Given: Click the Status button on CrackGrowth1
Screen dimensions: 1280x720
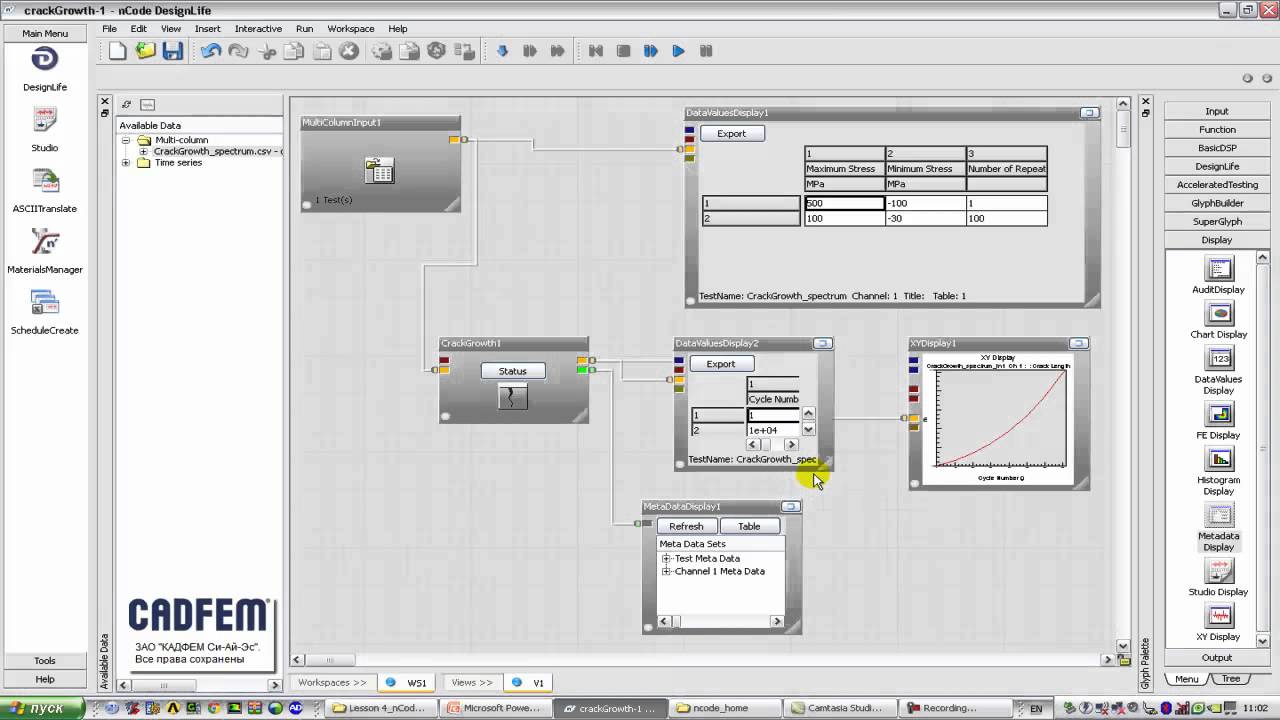Looking at the screenshot, I should pos(512,371).
